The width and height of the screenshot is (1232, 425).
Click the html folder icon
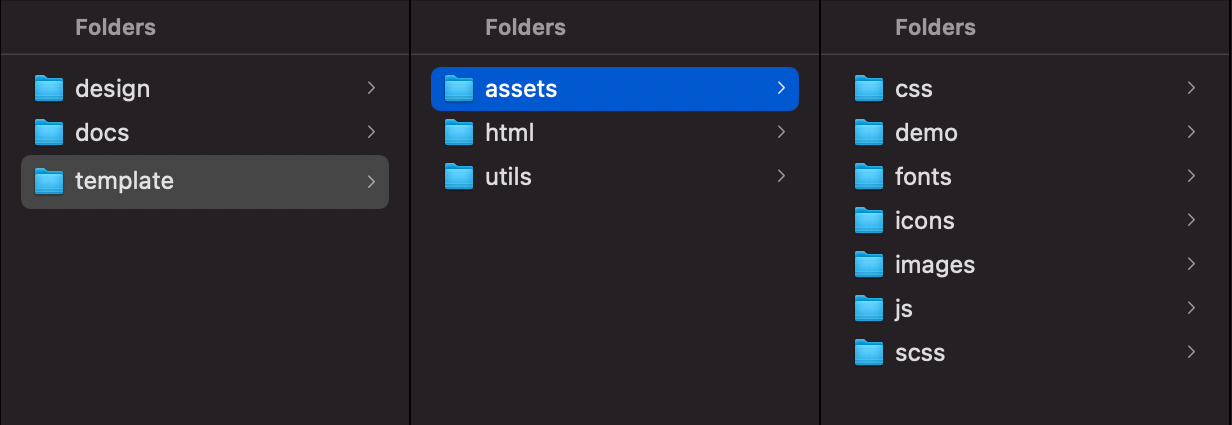coord(458,133)
